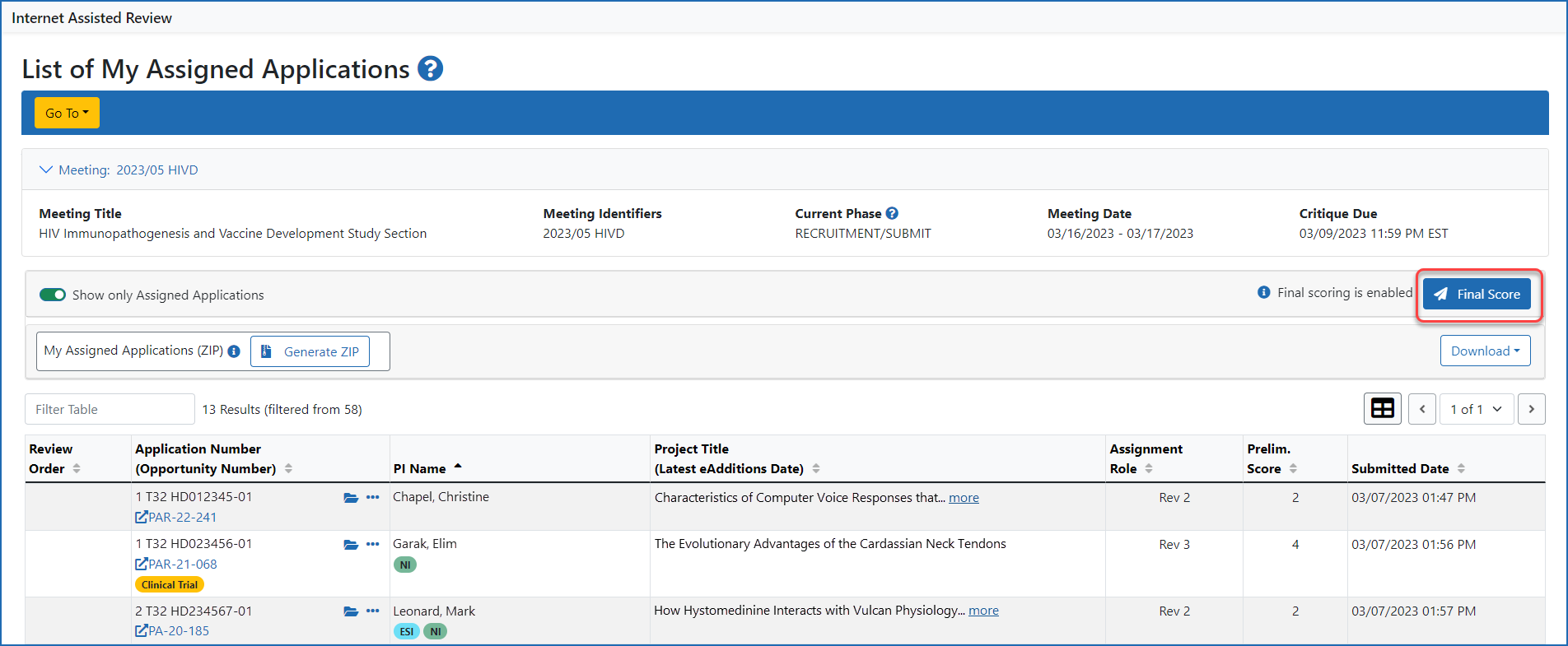Go to previous results page
Screen dimensions: 1568x646
click(1422, 409)
